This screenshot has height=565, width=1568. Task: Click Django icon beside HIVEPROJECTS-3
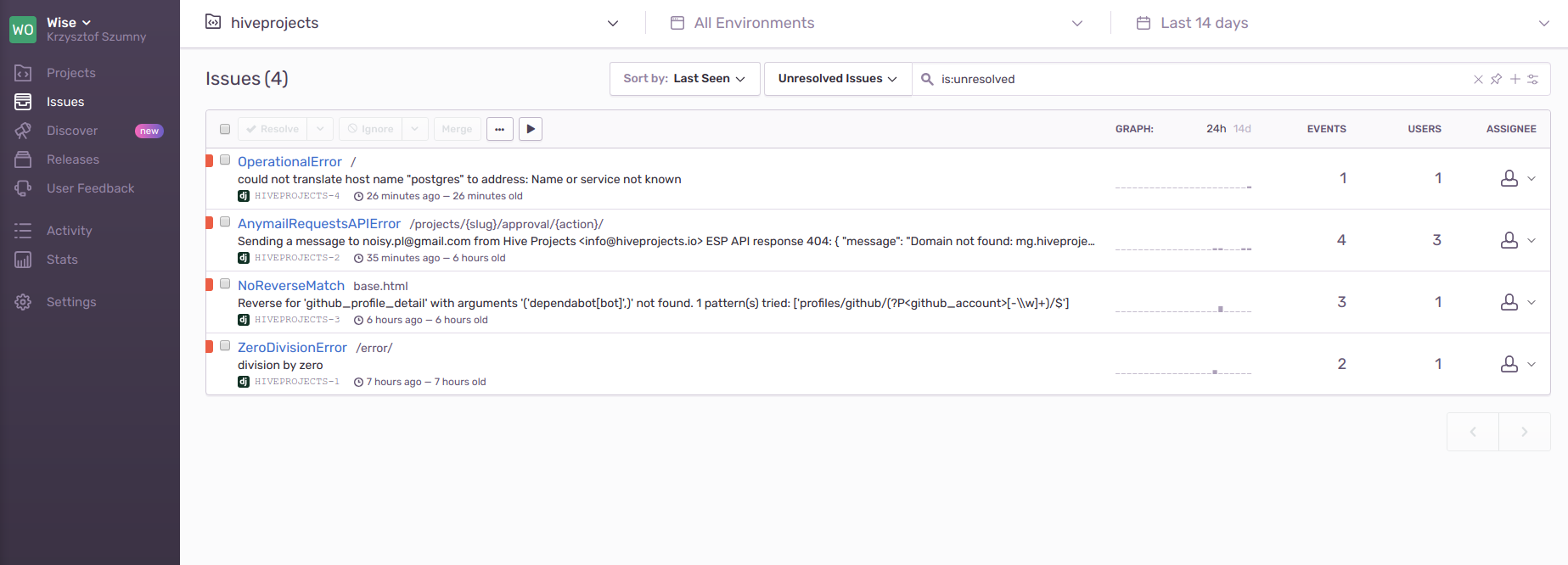244,320
